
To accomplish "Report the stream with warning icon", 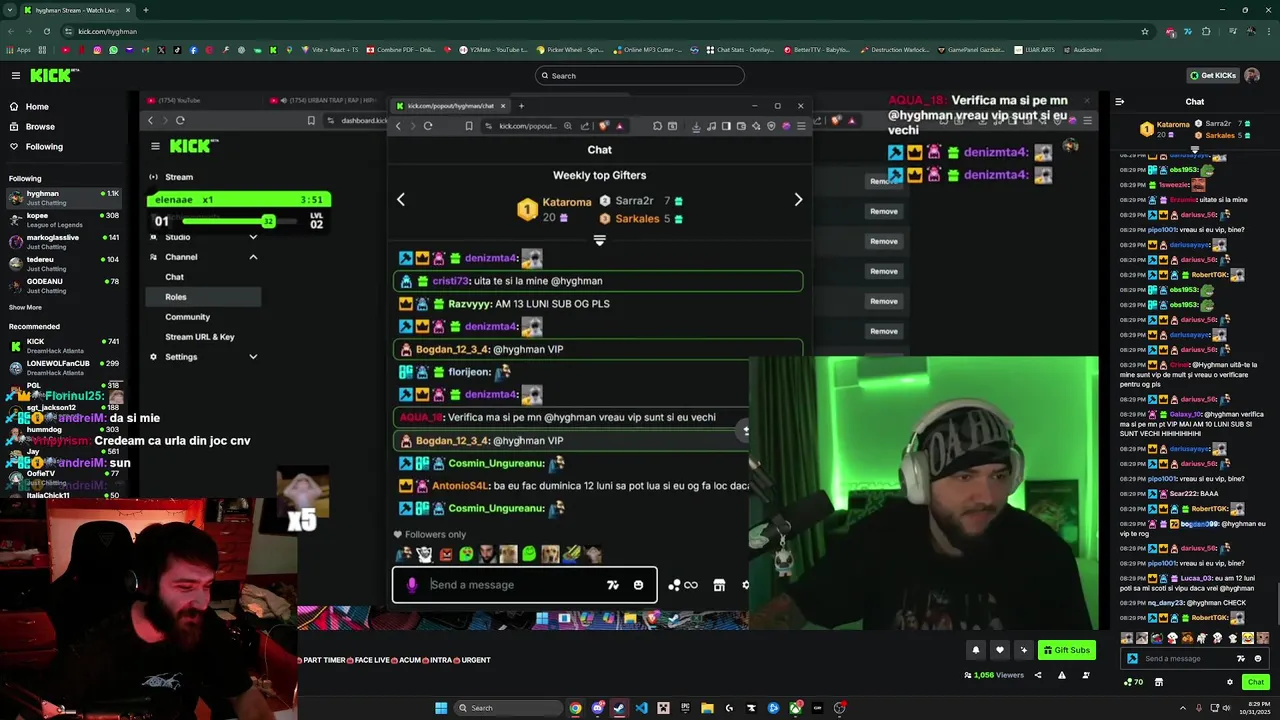I will 1061,675.
